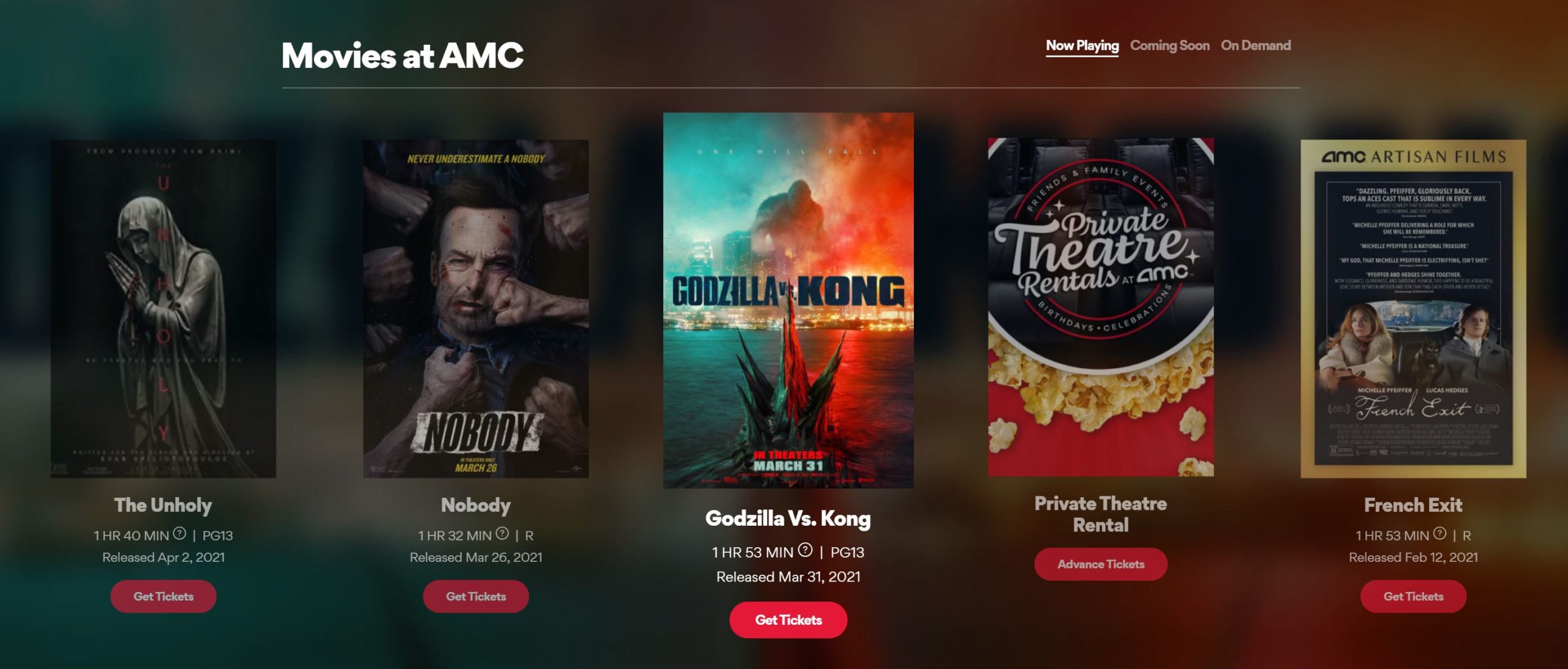
Task: Open the Coming Soon tab
Action: pos(1169,46)
